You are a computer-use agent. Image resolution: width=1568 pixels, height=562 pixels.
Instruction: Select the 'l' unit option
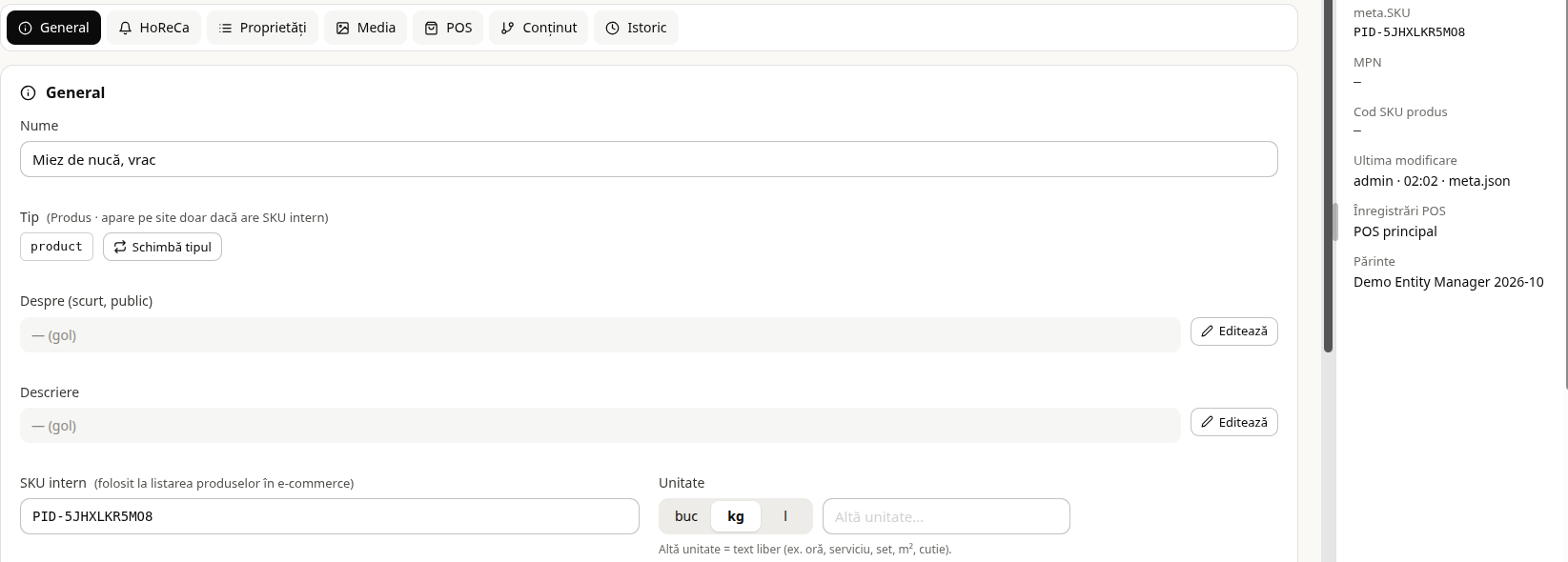[785, 516]
